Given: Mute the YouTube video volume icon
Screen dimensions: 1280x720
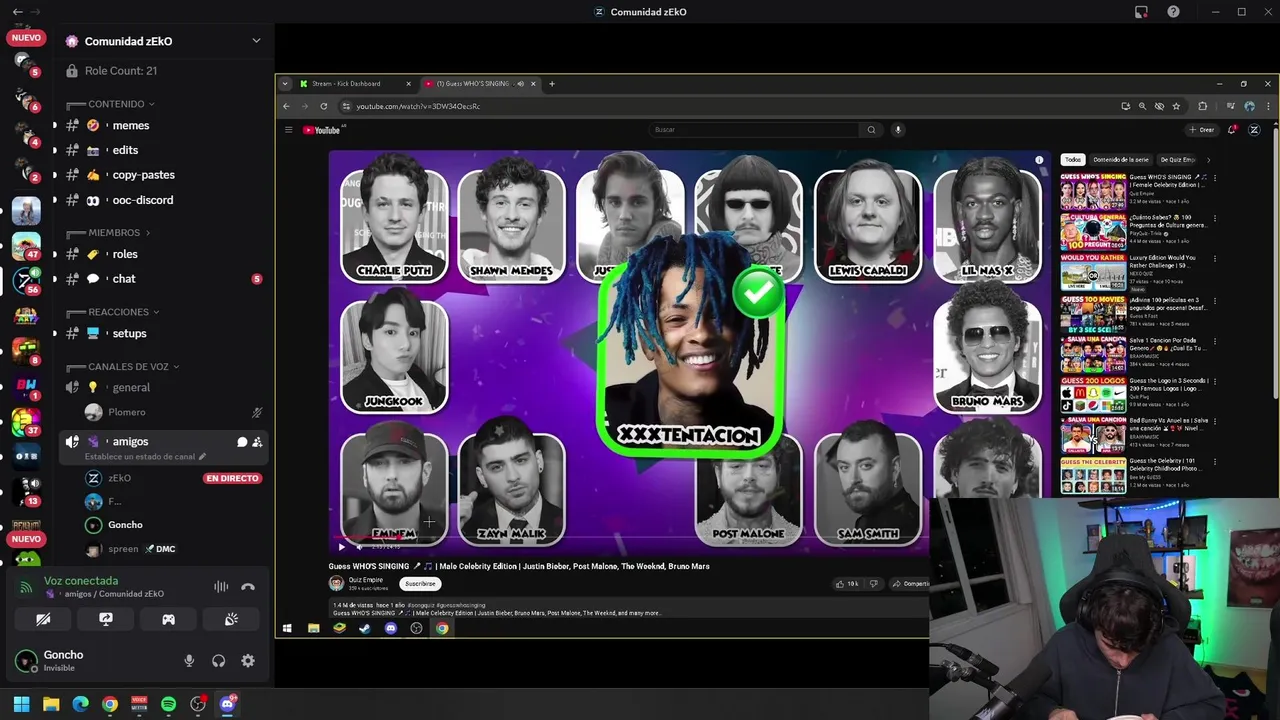Looking at the screenshot, I should point(360,547).
